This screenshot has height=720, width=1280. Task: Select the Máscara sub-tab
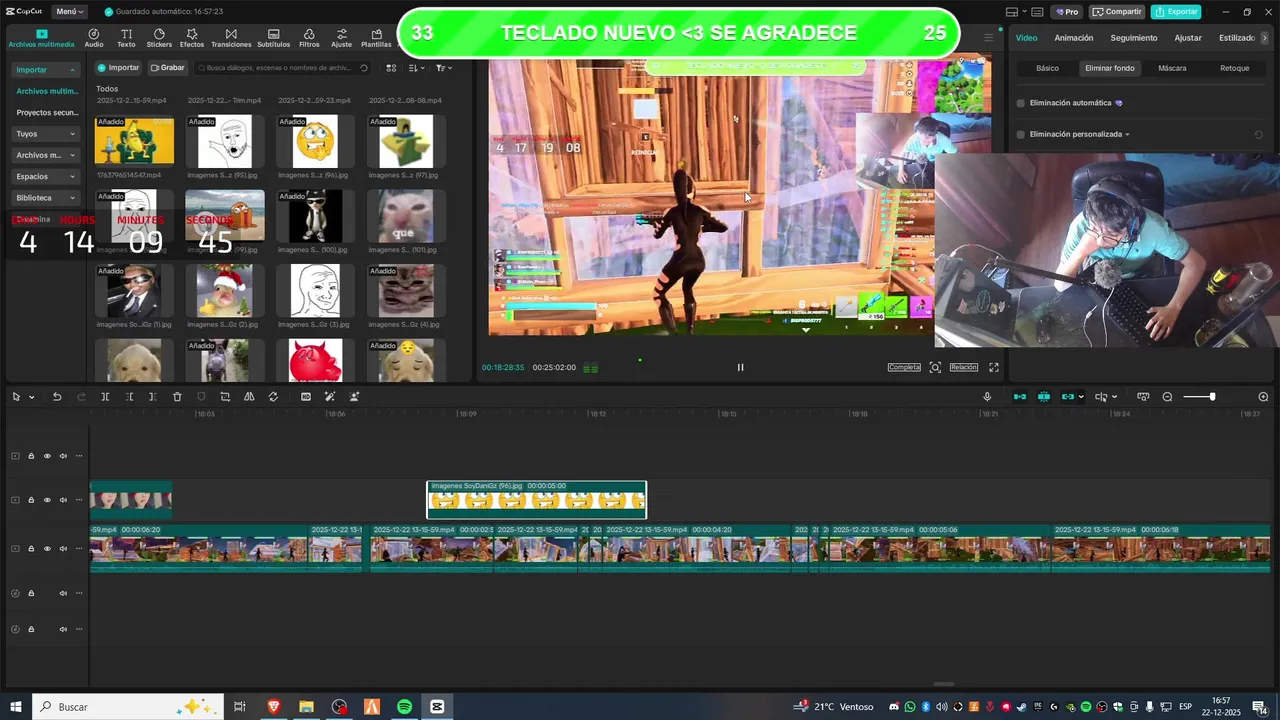click(x=1172, y=68)
